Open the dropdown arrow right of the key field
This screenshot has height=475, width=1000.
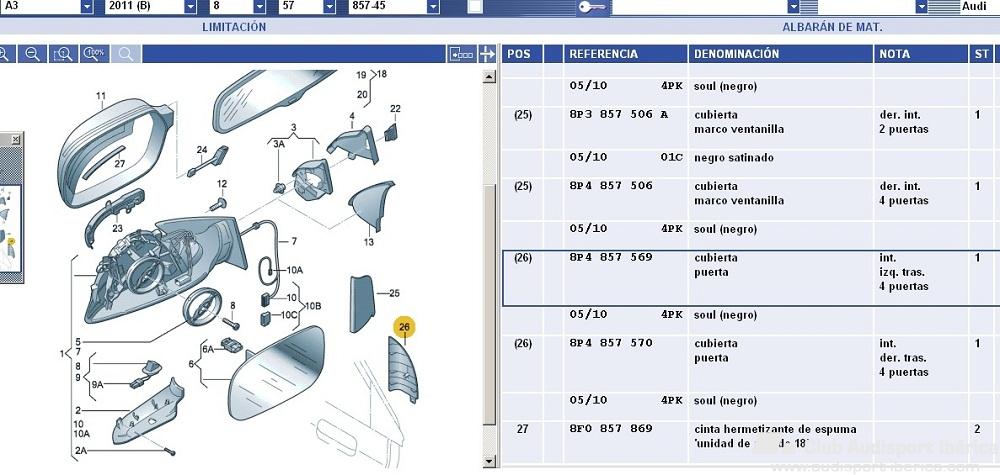pos(793,7)
